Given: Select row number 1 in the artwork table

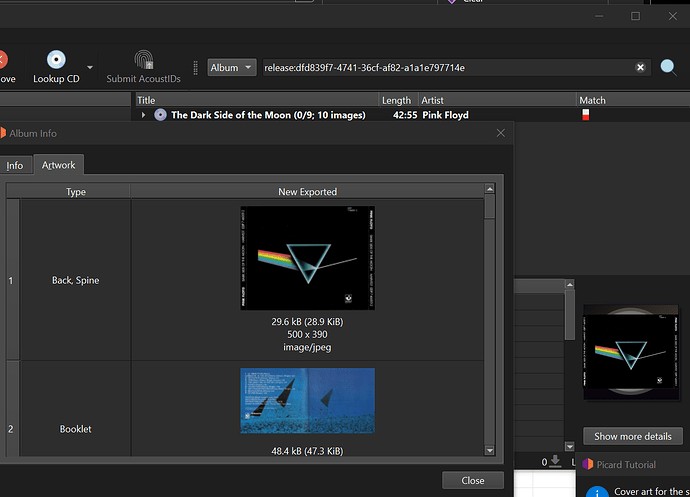Looking at the screenshot, I should coord(12,280).
